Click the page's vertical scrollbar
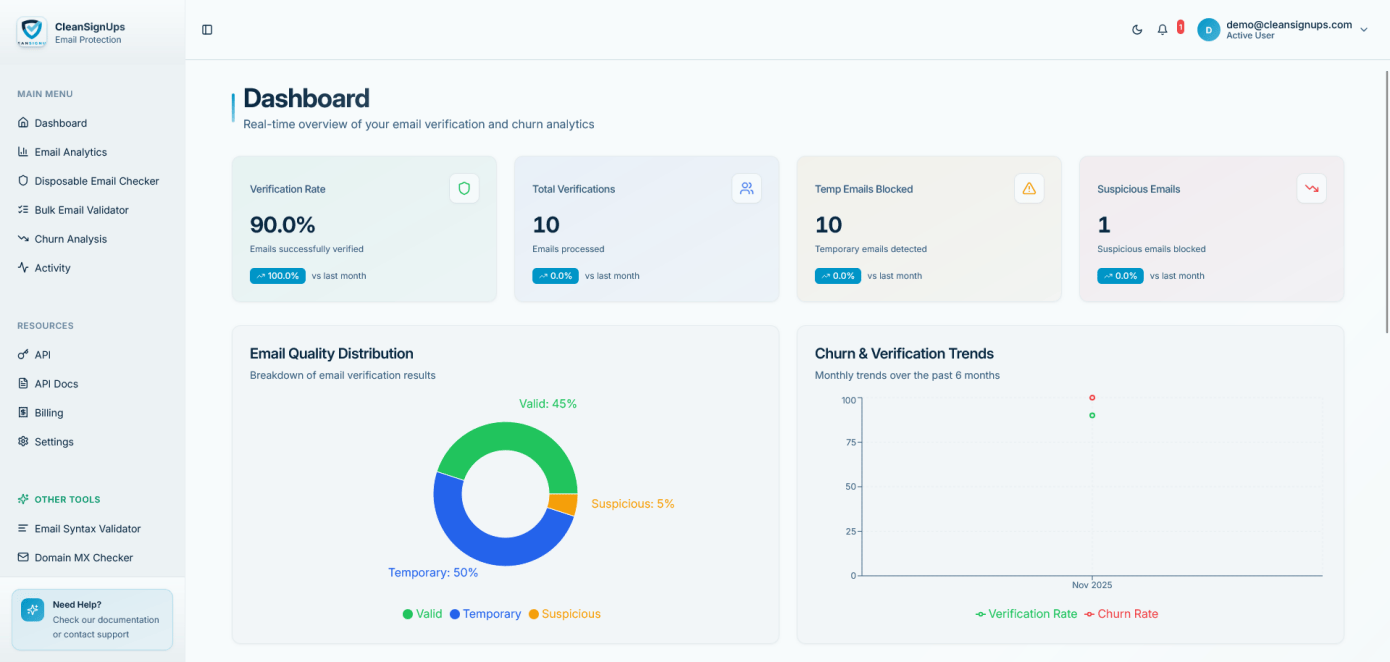Screen dimensions: 1390x662 click(x=1386, y=200)
